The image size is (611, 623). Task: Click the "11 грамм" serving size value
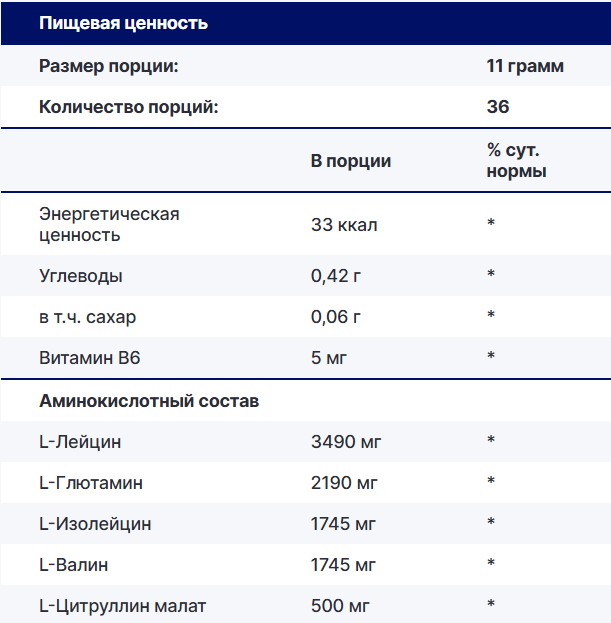[x=524, y=66]
